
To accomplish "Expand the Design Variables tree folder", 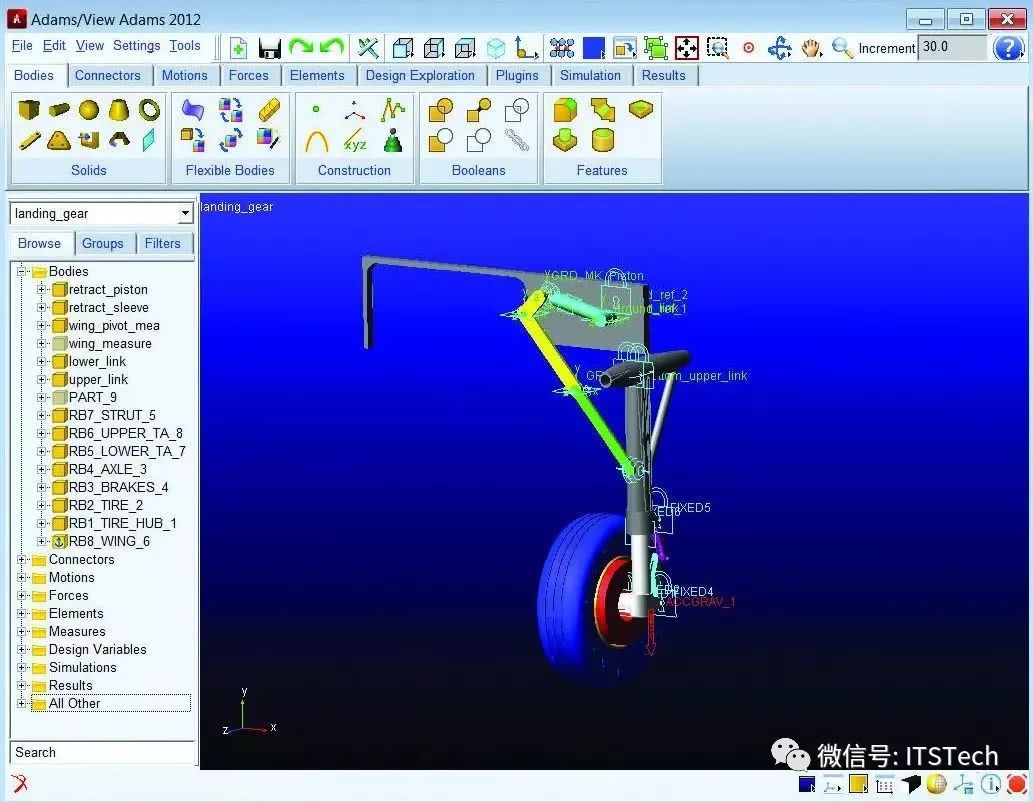I will coord(22,650).
